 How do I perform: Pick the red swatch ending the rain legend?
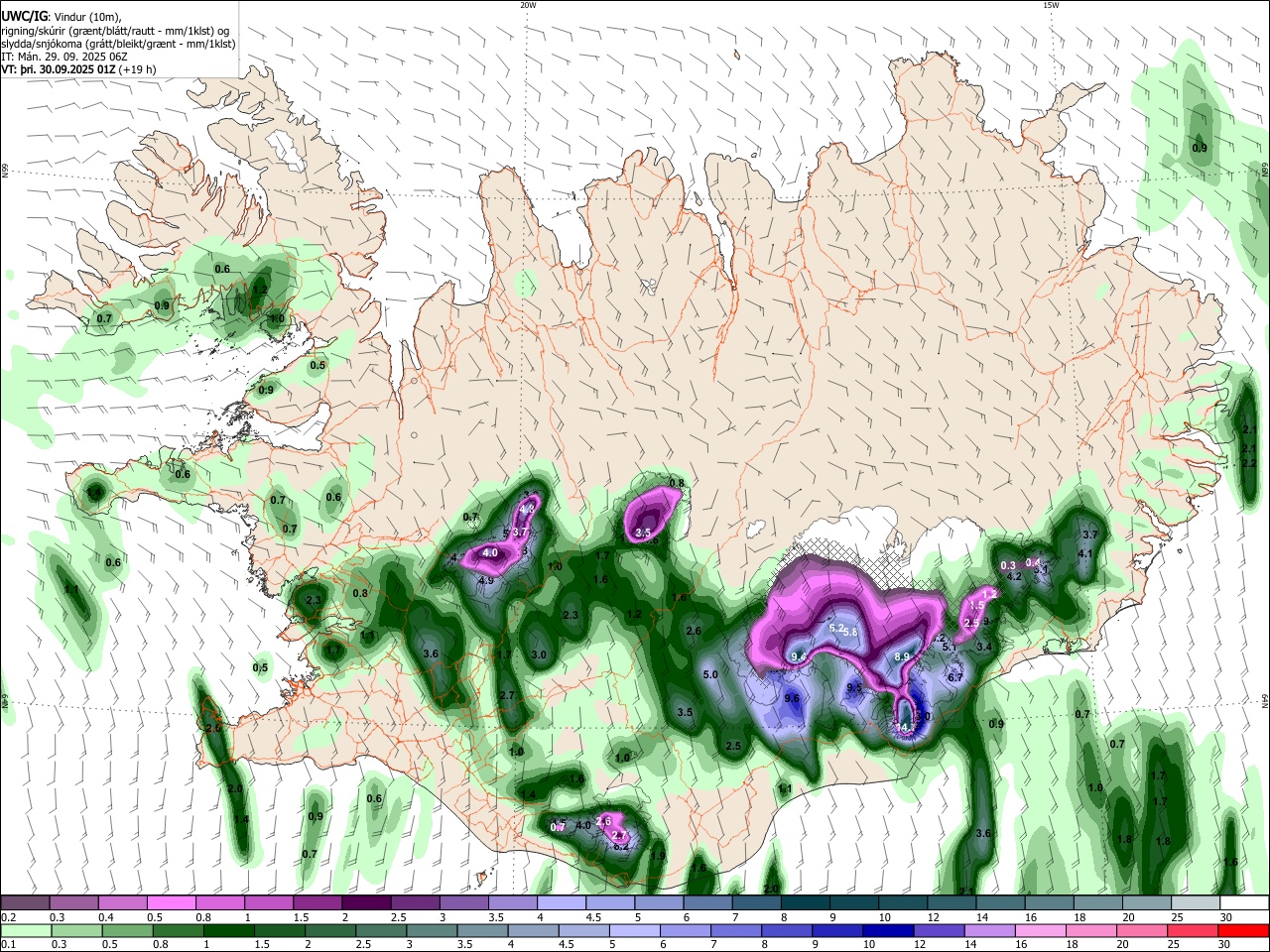coord(1243,930)
